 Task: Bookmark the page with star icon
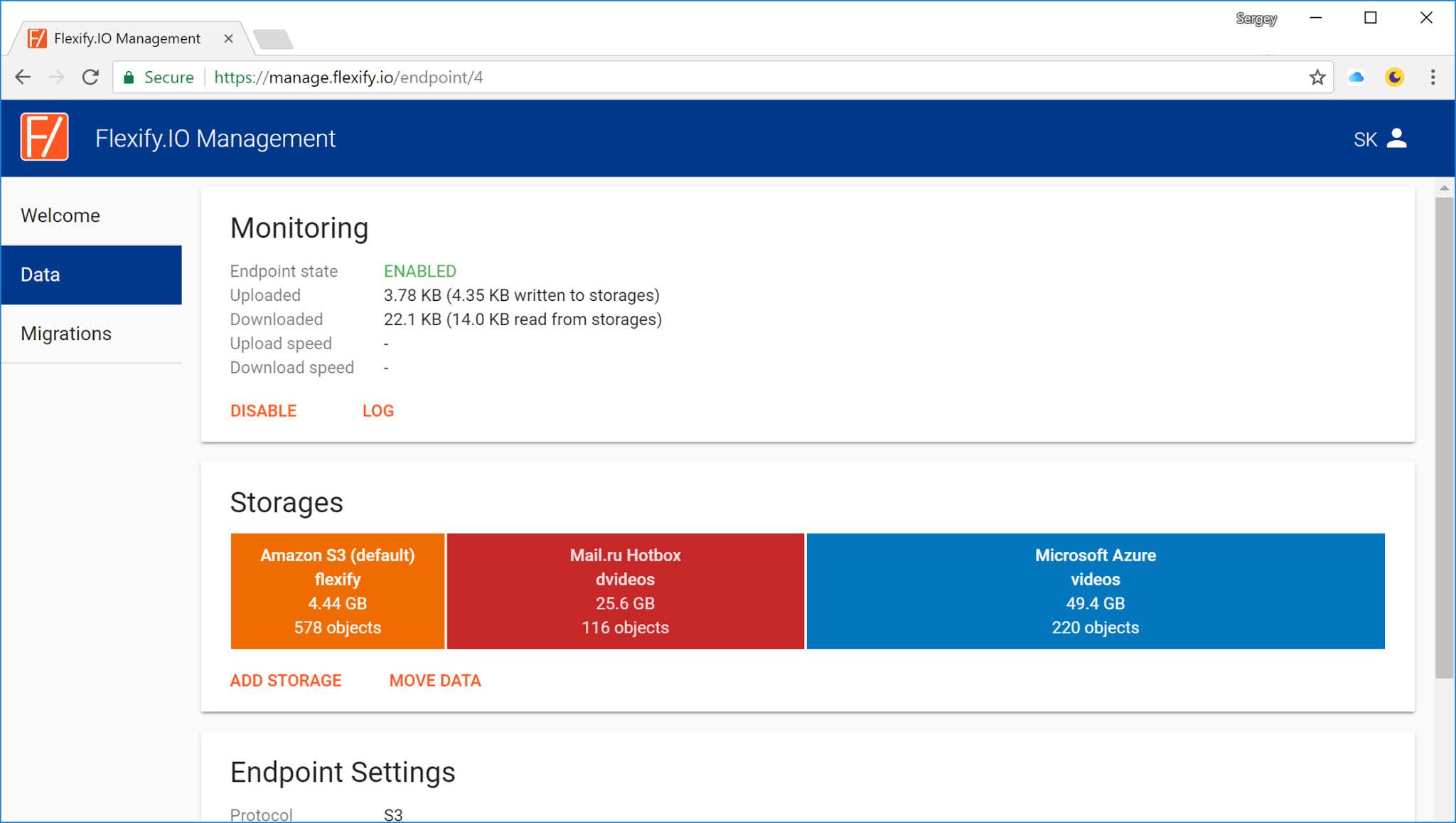coord(1317,77)
